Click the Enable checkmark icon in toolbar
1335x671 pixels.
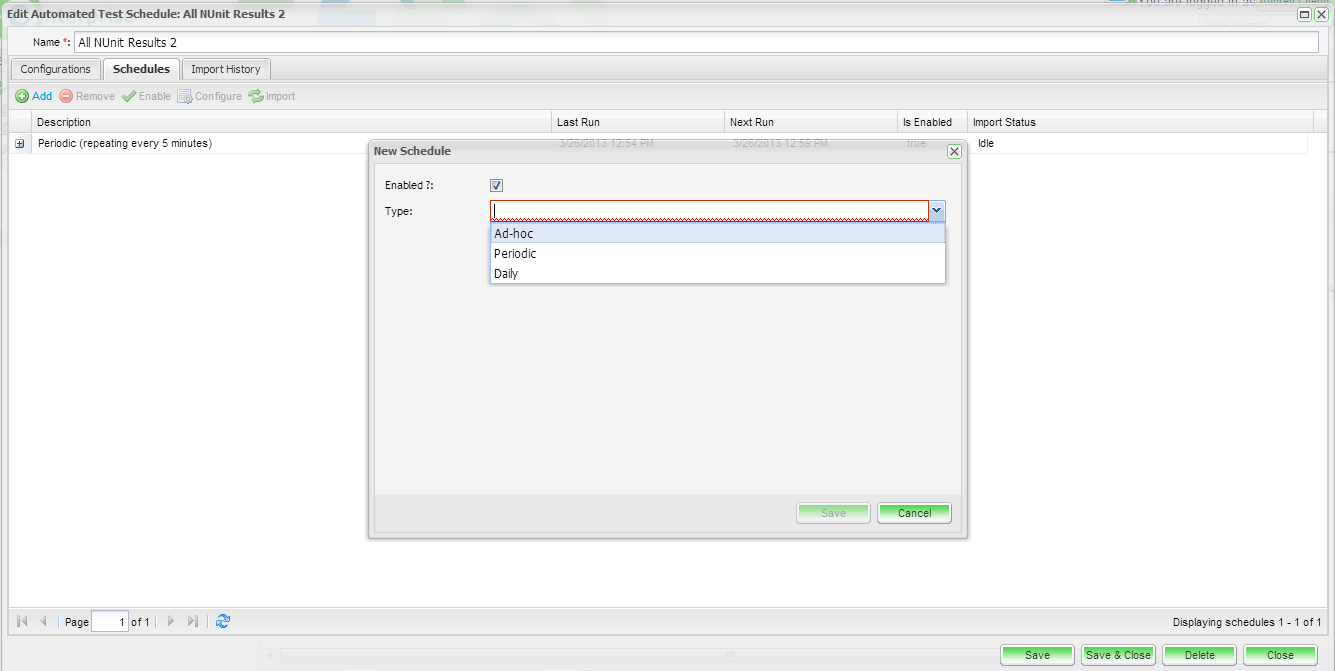[128, 96]
